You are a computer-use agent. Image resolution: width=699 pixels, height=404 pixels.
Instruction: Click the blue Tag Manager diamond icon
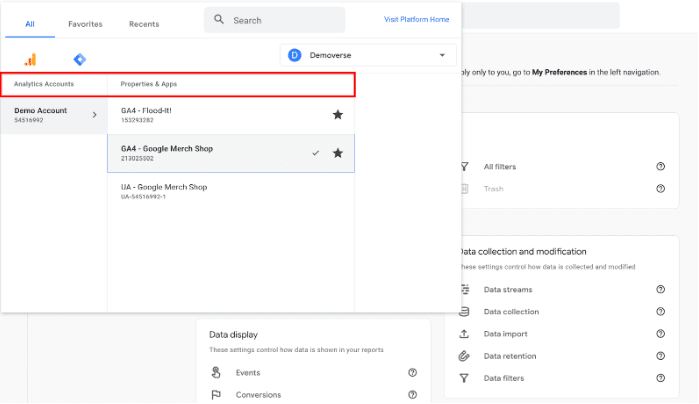[80, 59]
